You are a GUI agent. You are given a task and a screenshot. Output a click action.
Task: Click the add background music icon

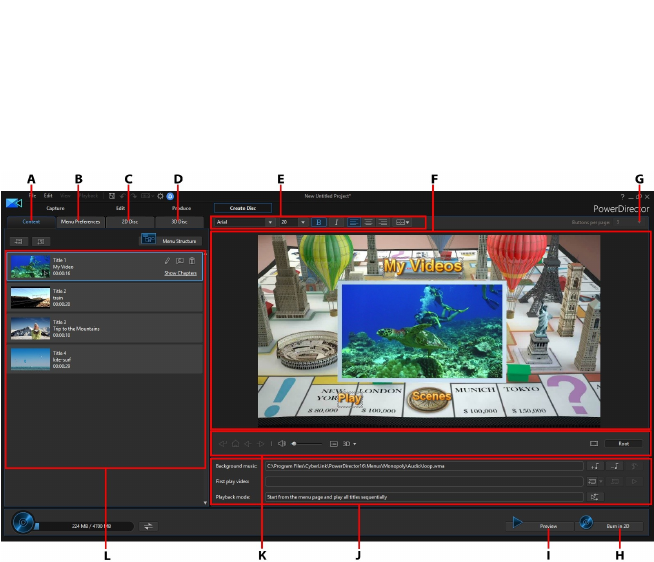(595, 466)
